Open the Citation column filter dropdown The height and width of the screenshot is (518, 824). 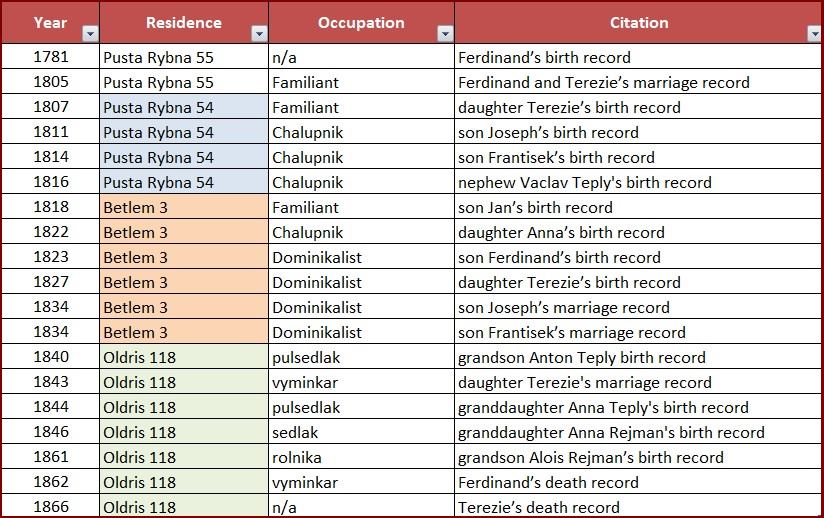tap(813, 34)
